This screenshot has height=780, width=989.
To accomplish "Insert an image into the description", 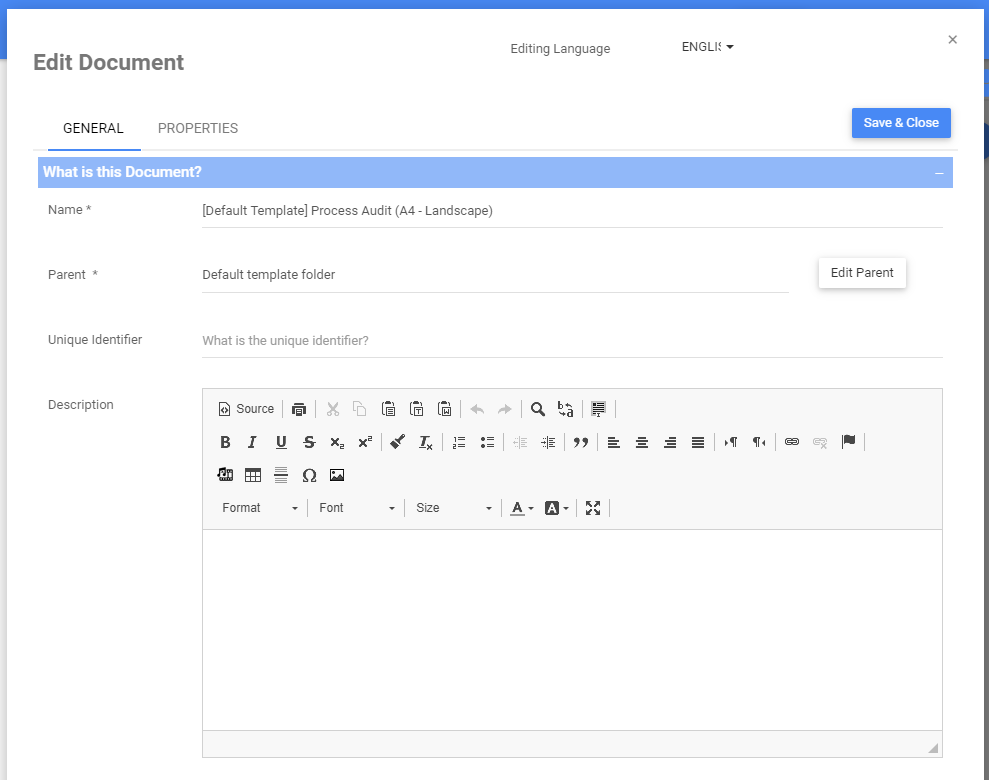I will pos(337,475).
